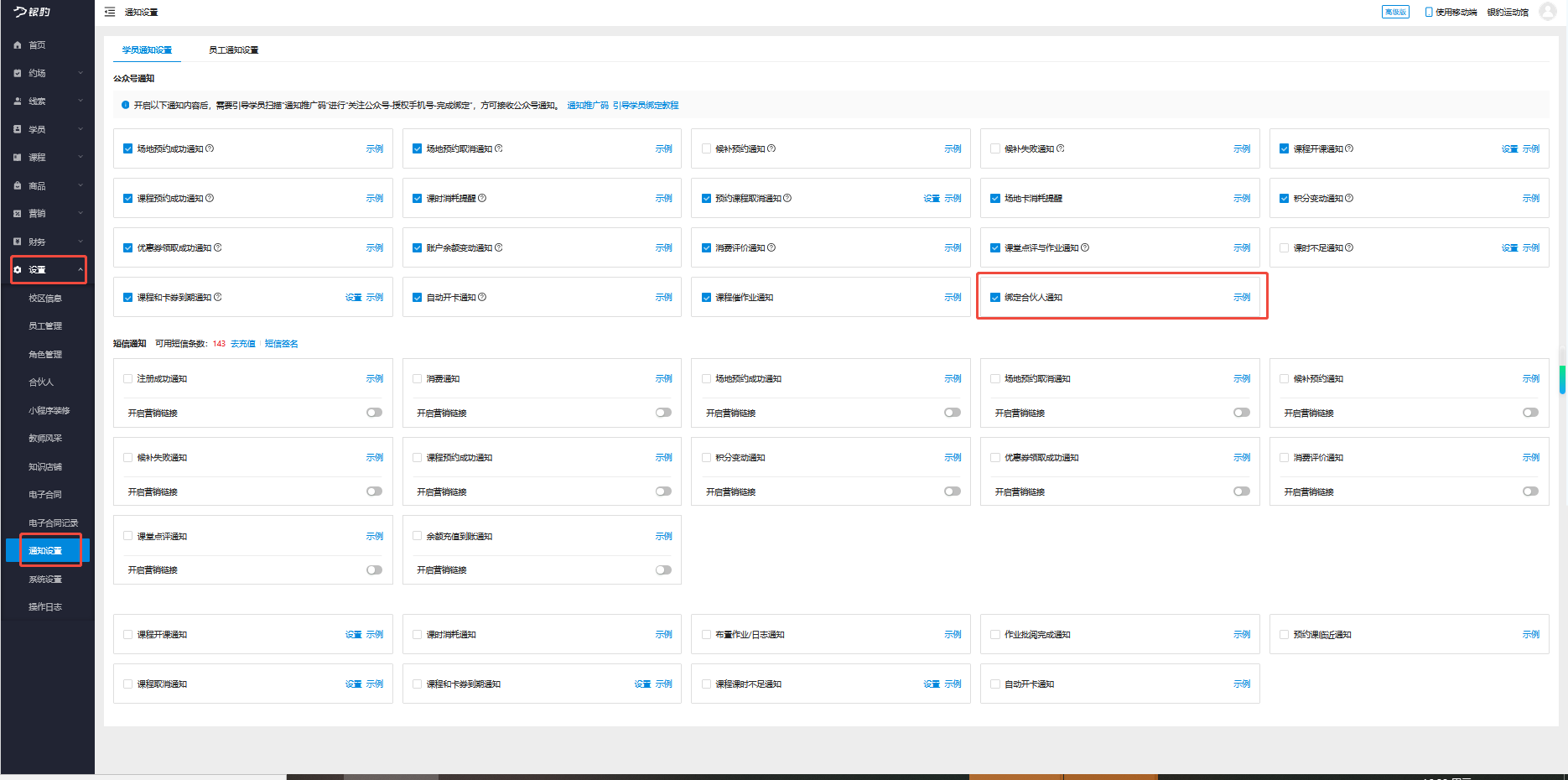The image size is (1568, 780).
Task: Expand the 约场 sidebar menu arrow
Action: point(80,73)
